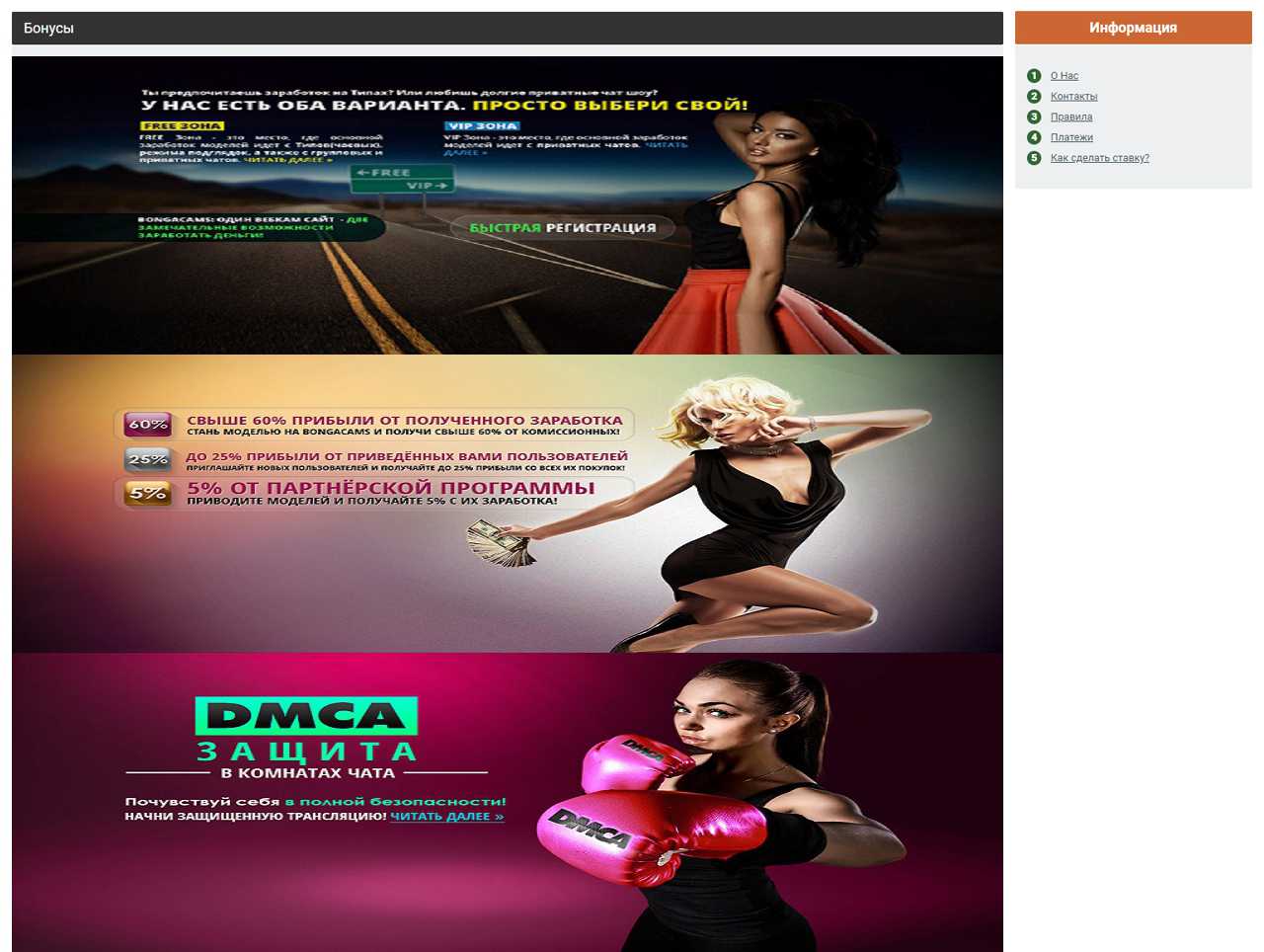This screenshot has height=952, width=1264.
Task: Click the Информация sidebar header
Action: coord(1133,28)
